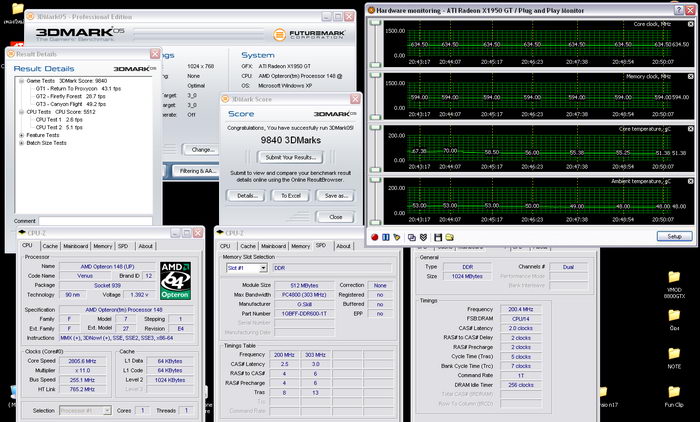The image size is (700, 422).
Task: Click the double-chevron icon in monitoring toolbar
Action: point(423,237)
